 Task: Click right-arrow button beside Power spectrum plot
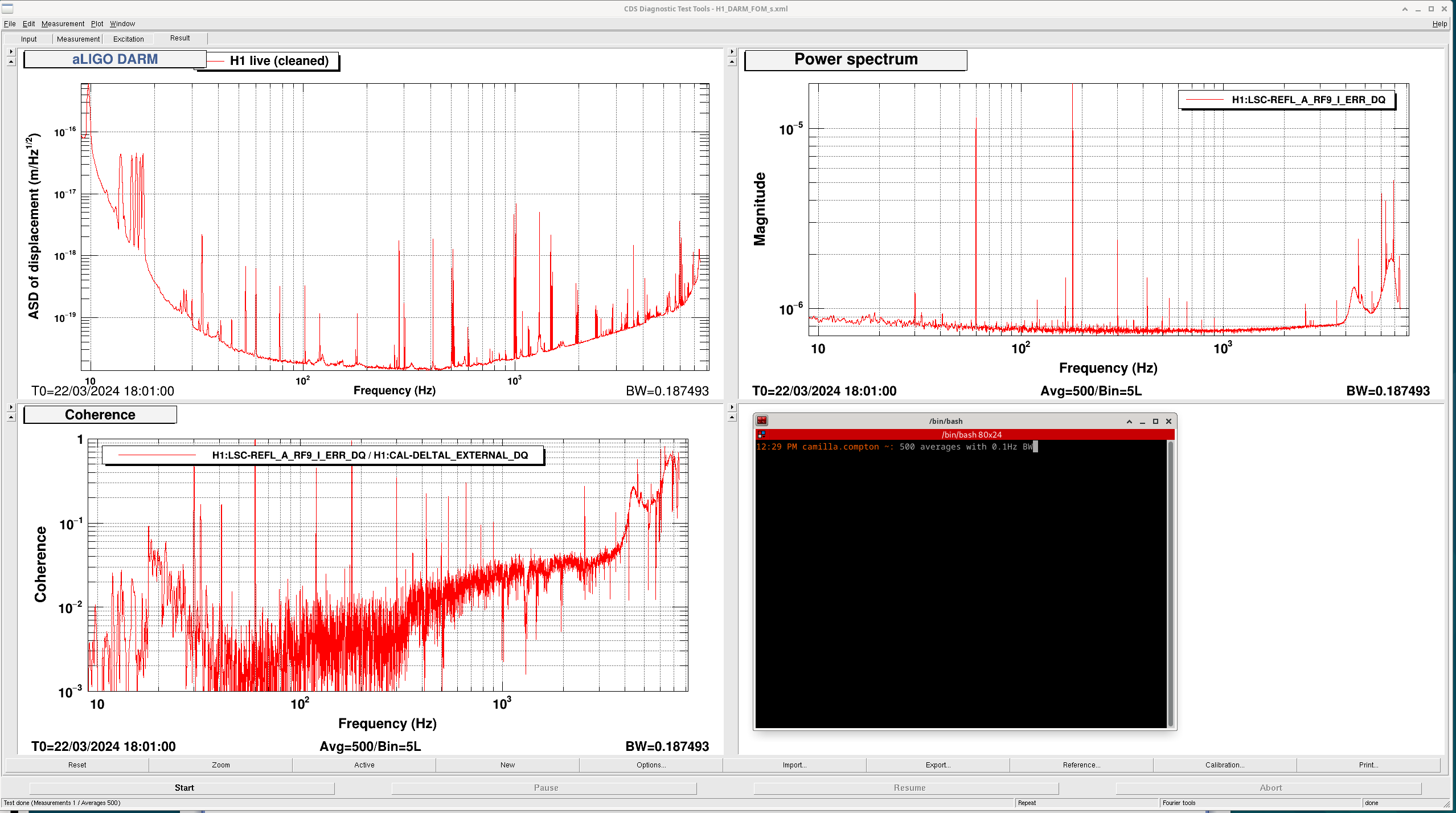tap(732, 52)
